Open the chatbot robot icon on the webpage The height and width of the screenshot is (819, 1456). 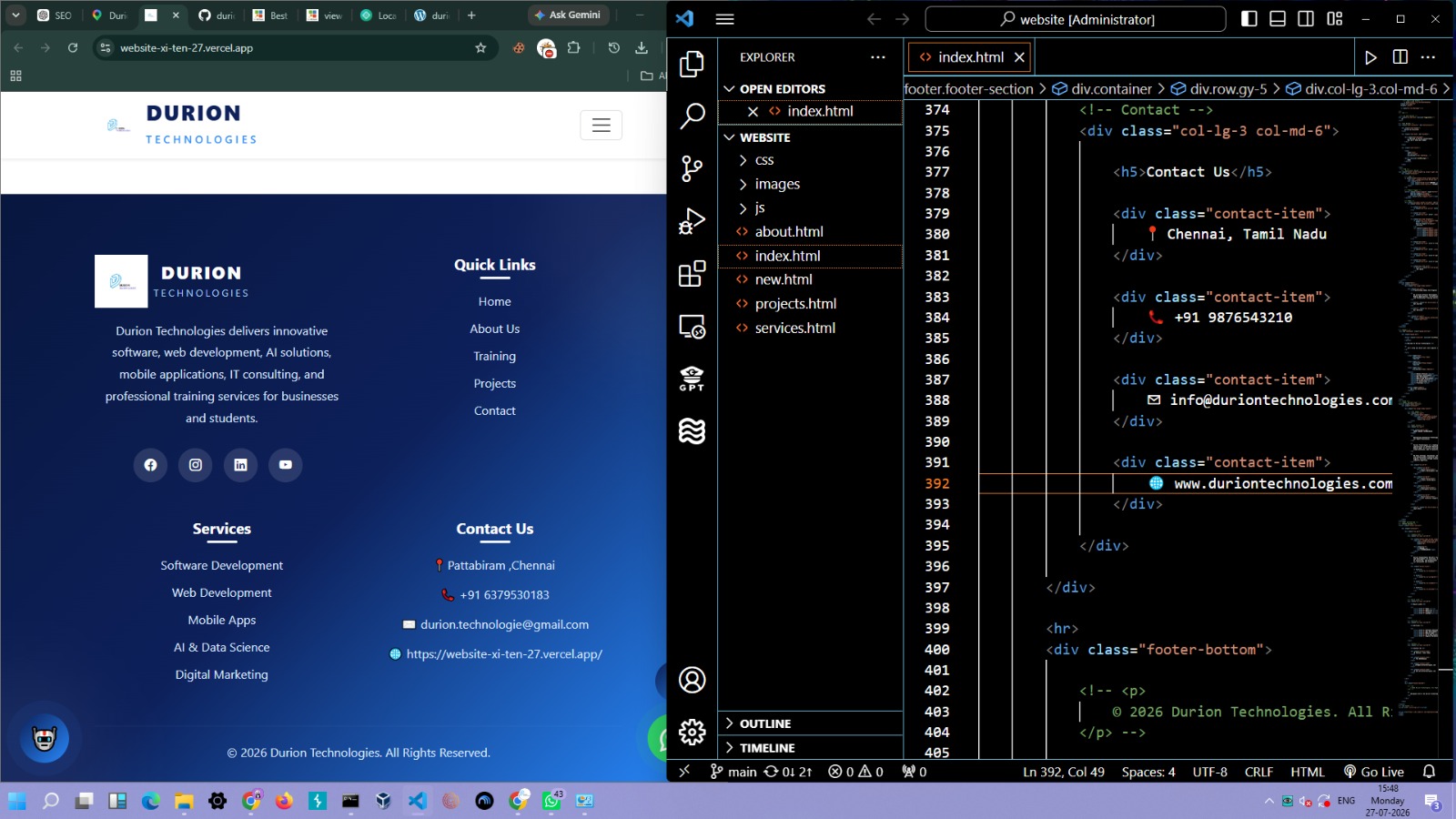(x=44, y=737)
